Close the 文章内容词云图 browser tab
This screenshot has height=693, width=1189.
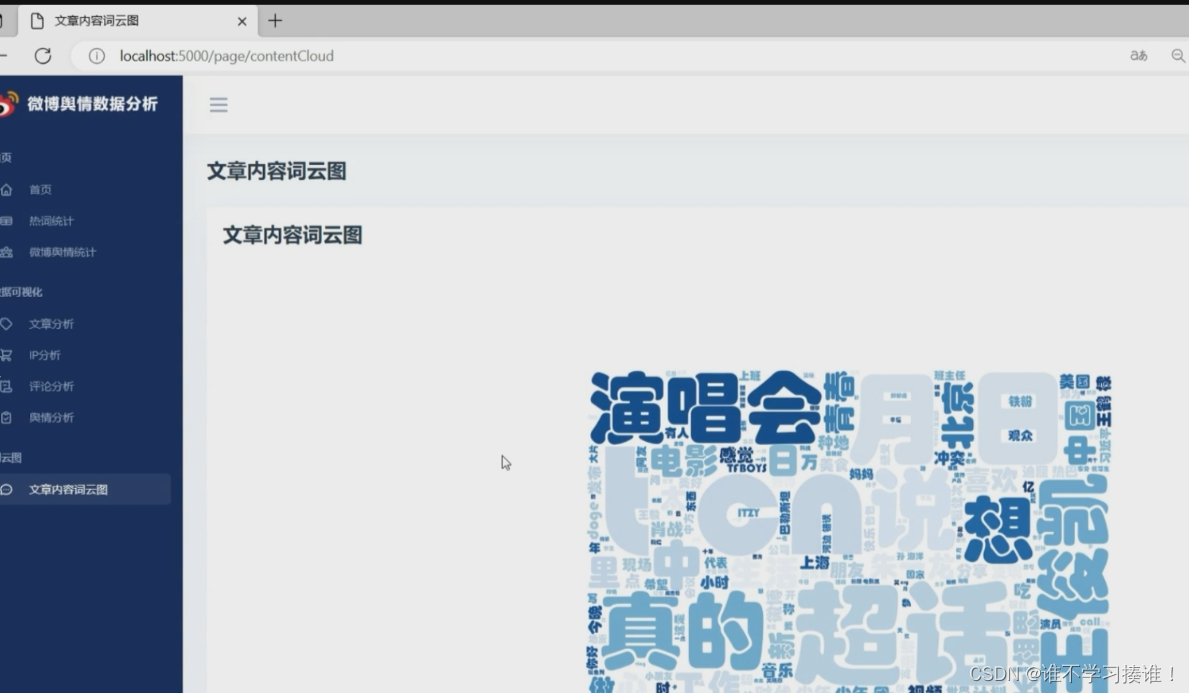click(x=242, y=21)
